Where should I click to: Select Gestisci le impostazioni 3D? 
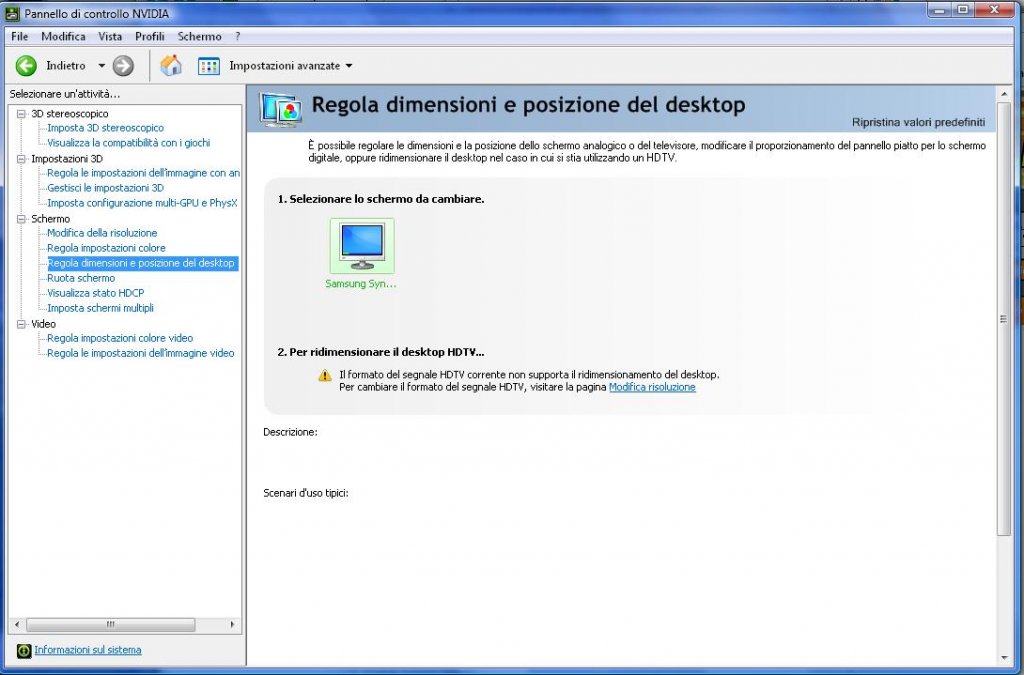[105, 188]
